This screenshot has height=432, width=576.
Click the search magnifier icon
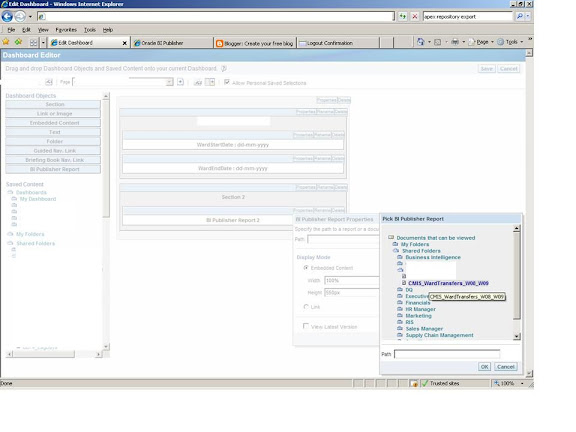coord(519,17)
